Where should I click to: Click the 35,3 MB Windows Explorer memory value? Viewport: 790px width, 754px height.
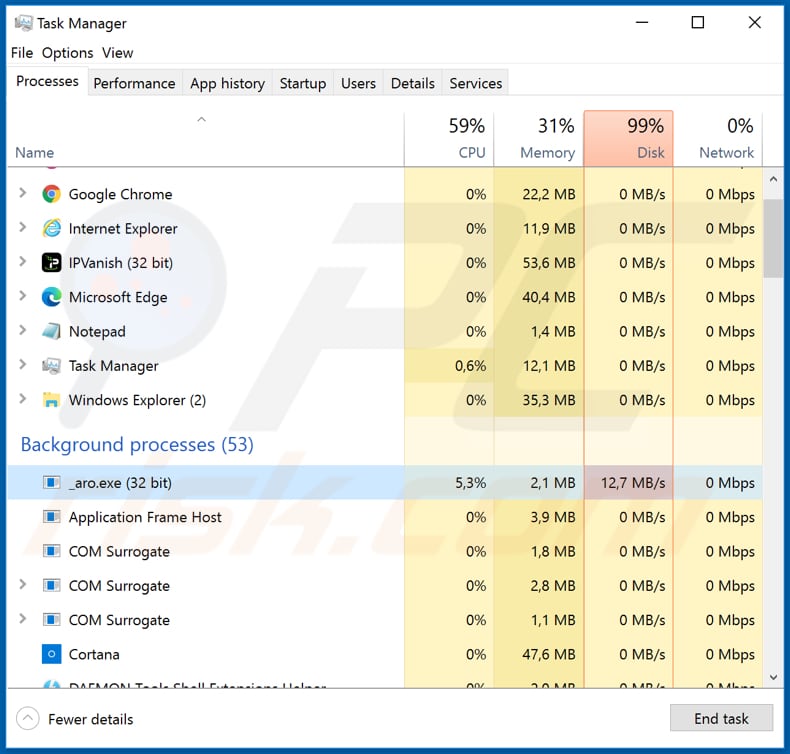[549, 400]
